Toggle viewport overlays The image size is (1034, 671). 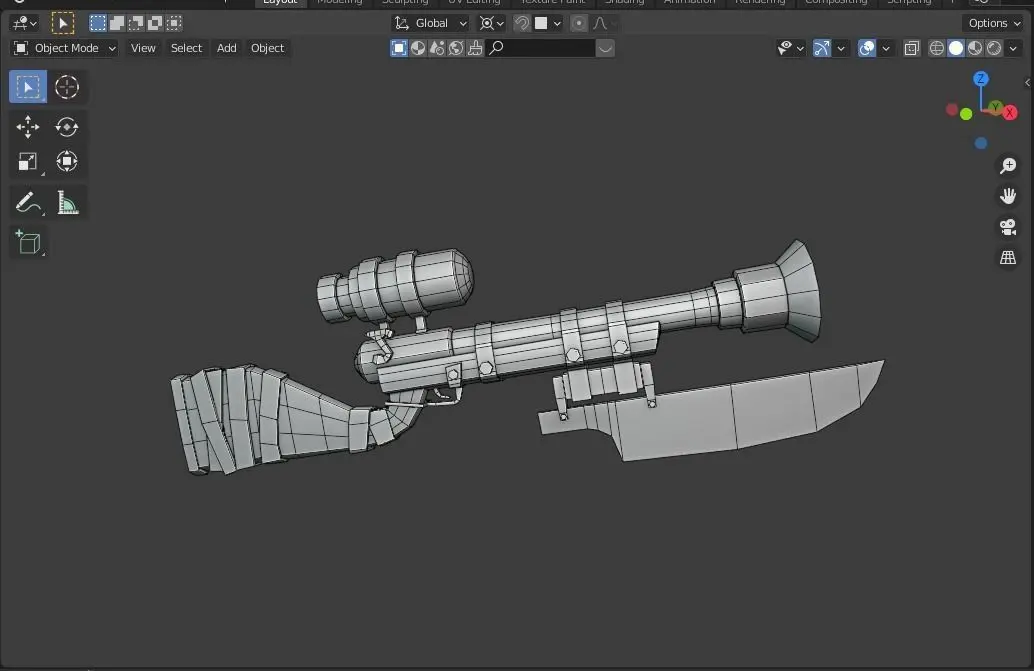coord(867,48)
